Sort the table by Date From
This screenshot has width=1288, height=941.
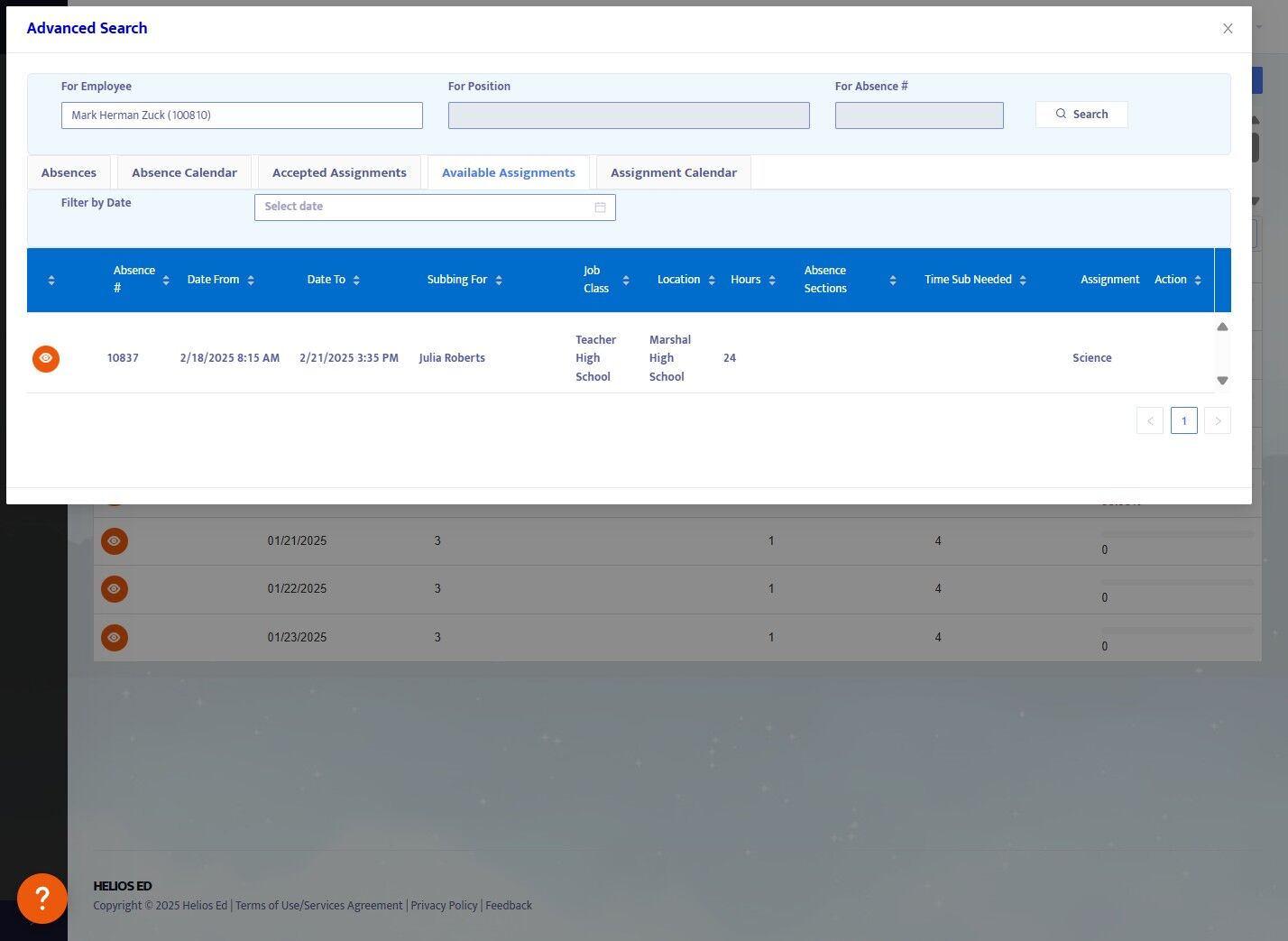(x=250, y=281)
